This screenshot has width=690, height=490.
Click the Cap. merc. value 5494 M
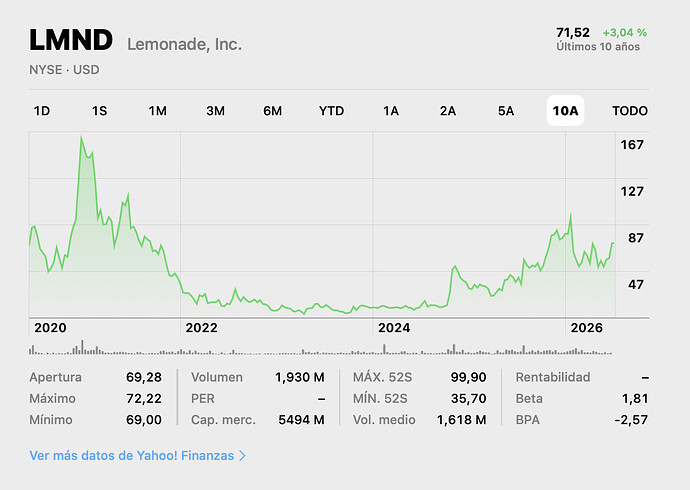[x=301, y=420]
